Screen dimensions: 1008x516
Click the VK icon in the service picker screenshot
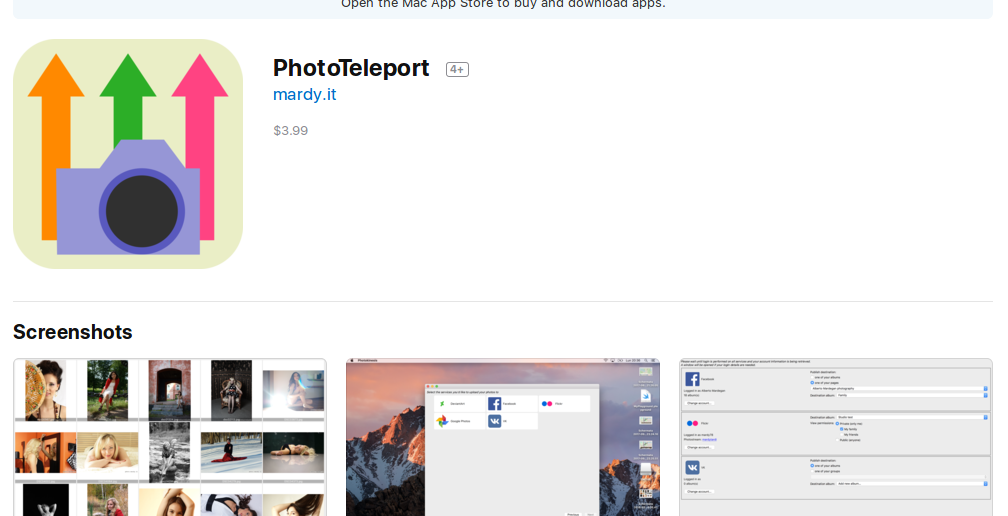tap(494, 421)
